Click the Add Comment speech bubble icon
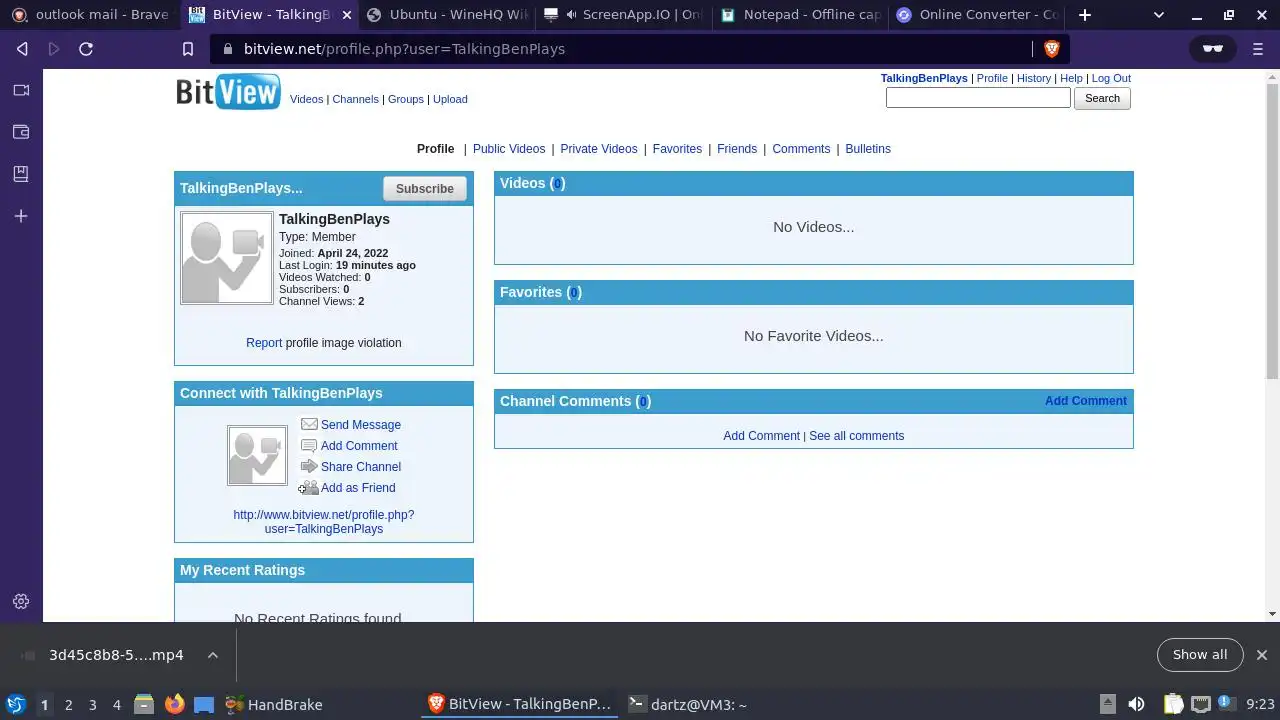The width and height of the screenshot is (1280, 720). click(x=310, y=446)
